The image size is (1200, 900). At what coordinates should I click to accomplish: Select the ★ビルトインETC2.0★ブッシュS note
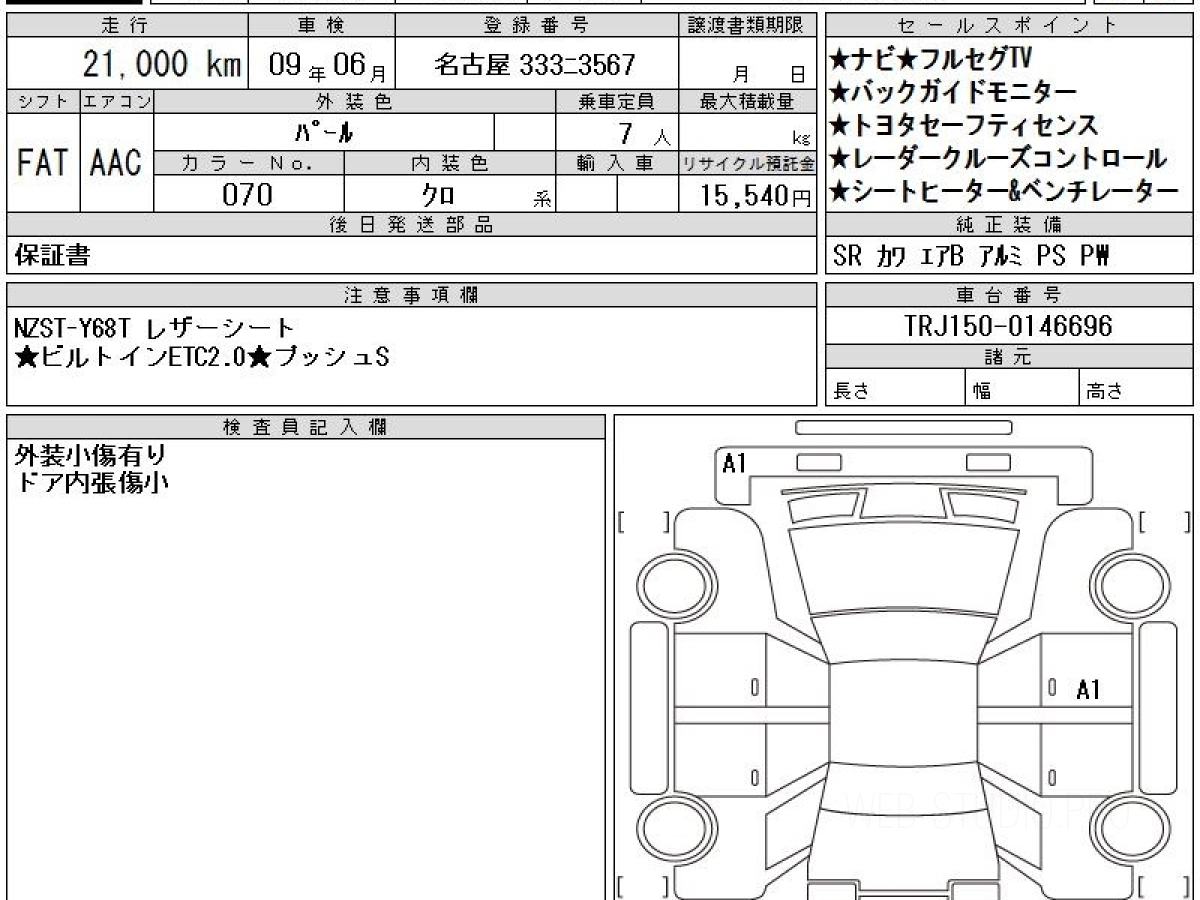pyautogui.click(x=202, y=356)
